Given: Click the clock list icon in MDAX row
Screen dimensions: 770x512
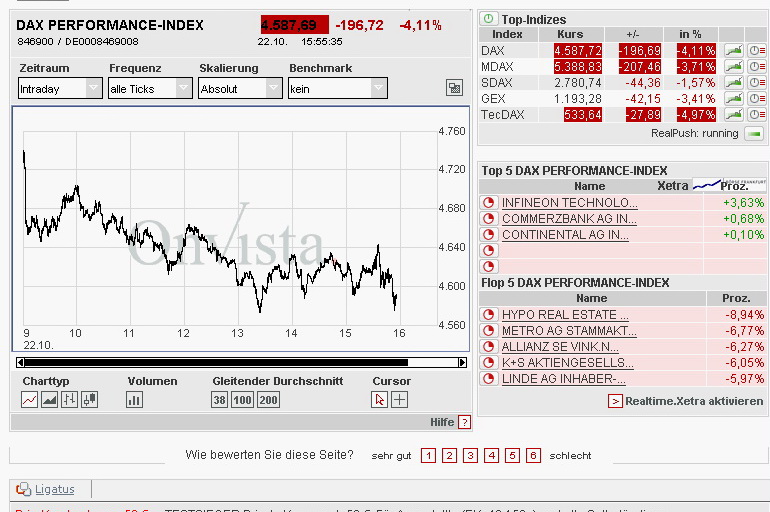Looking at the screenshot, I should [x=757, y=66].
